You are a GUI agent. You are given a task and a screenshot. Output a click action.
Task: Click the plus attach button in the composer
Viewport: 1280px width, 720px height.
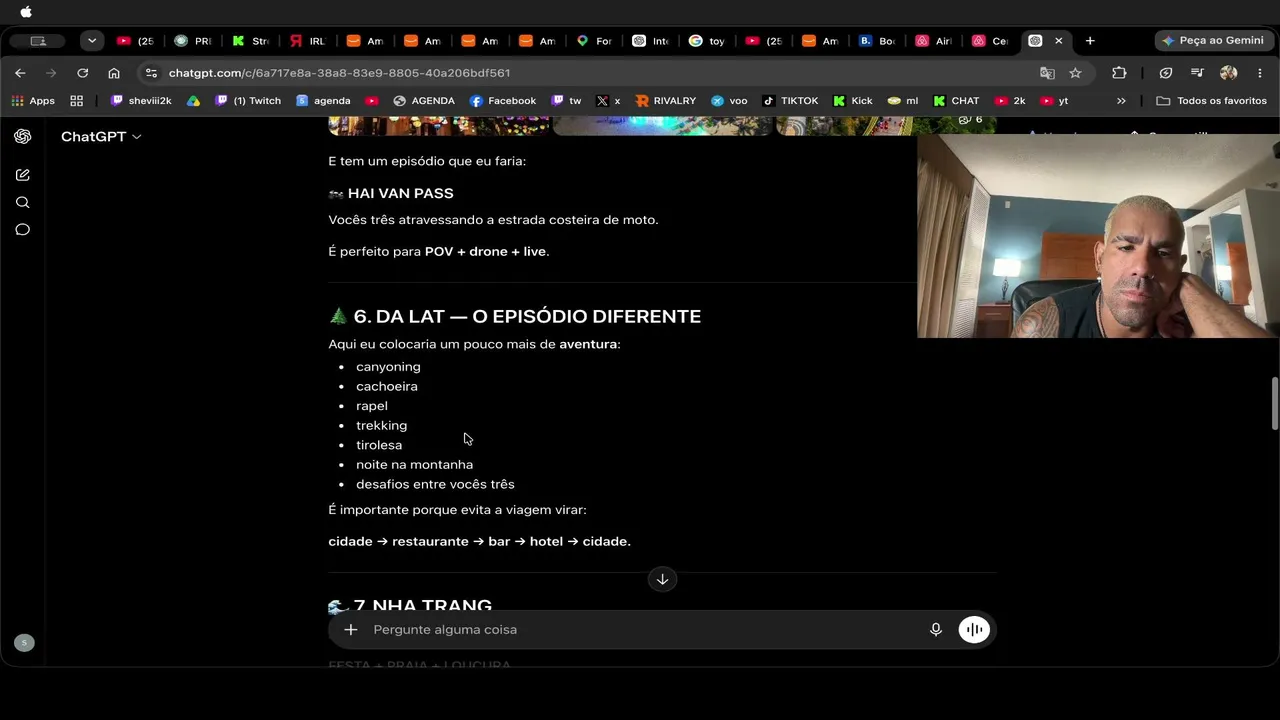tap(351, 630)
